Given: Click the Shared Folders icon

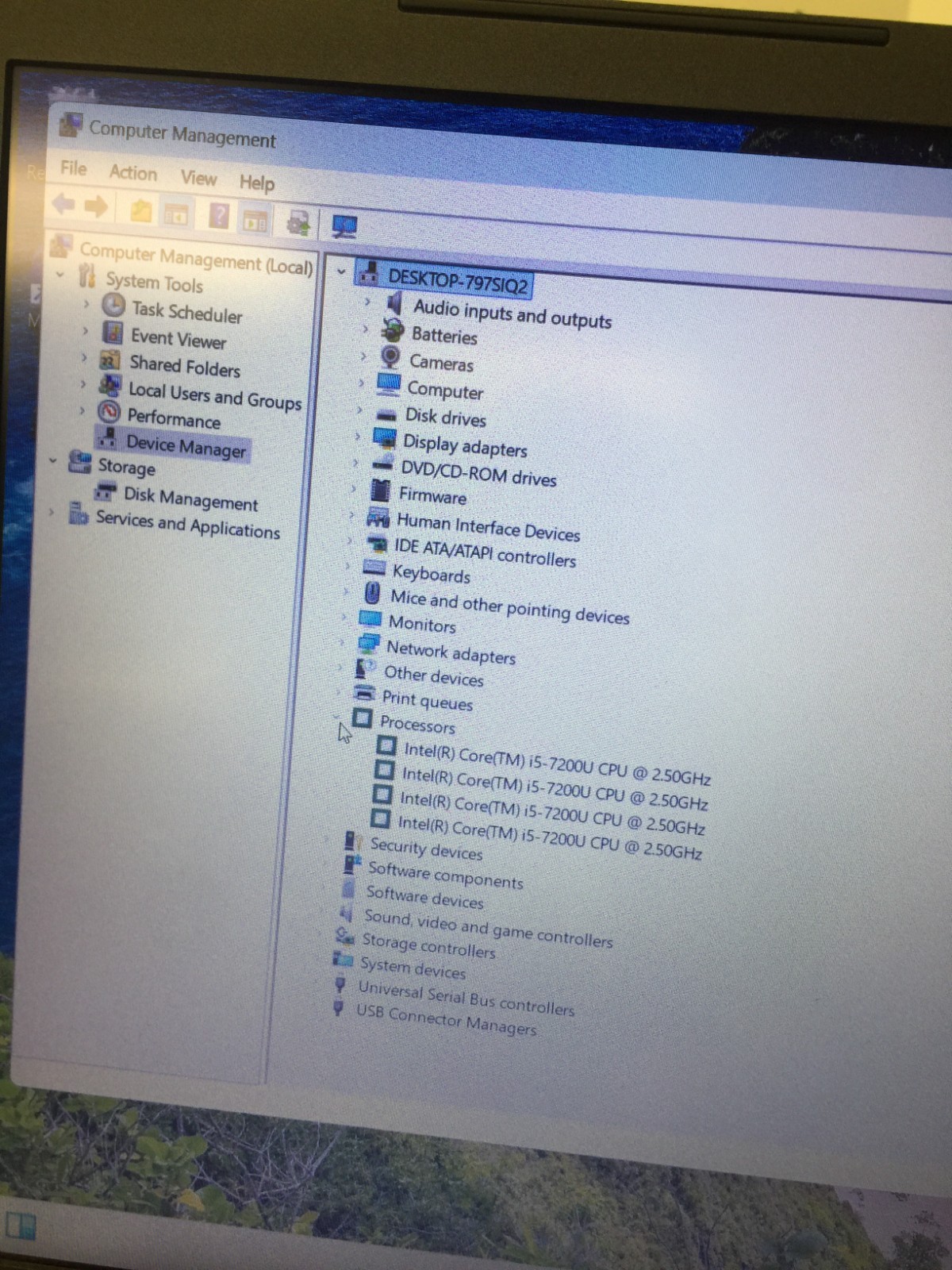Looking at the screenshot, I should [x=110, y=360].
